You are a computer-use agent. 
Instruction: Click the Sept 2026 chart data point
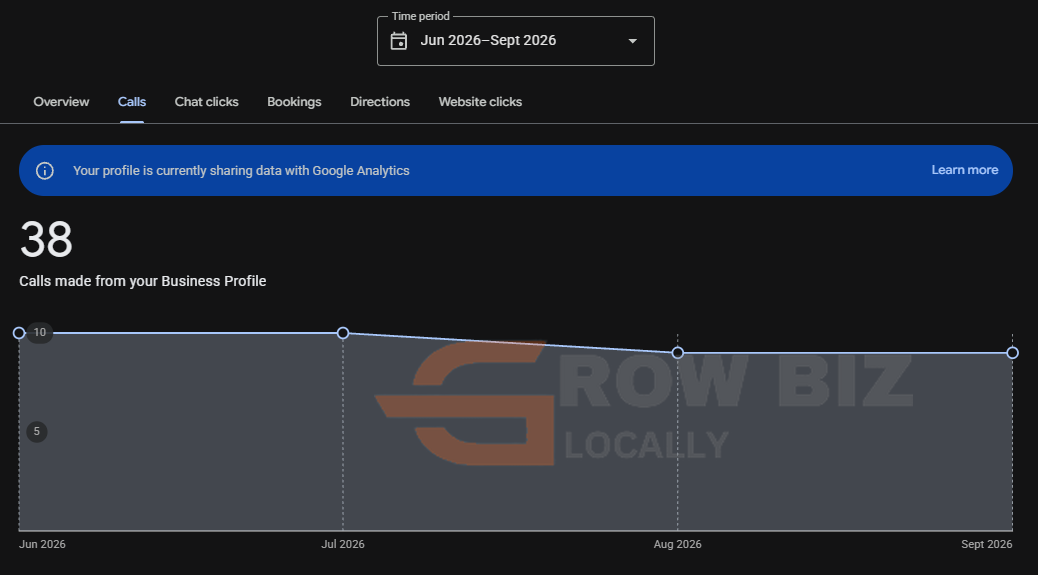point(1012,353)
